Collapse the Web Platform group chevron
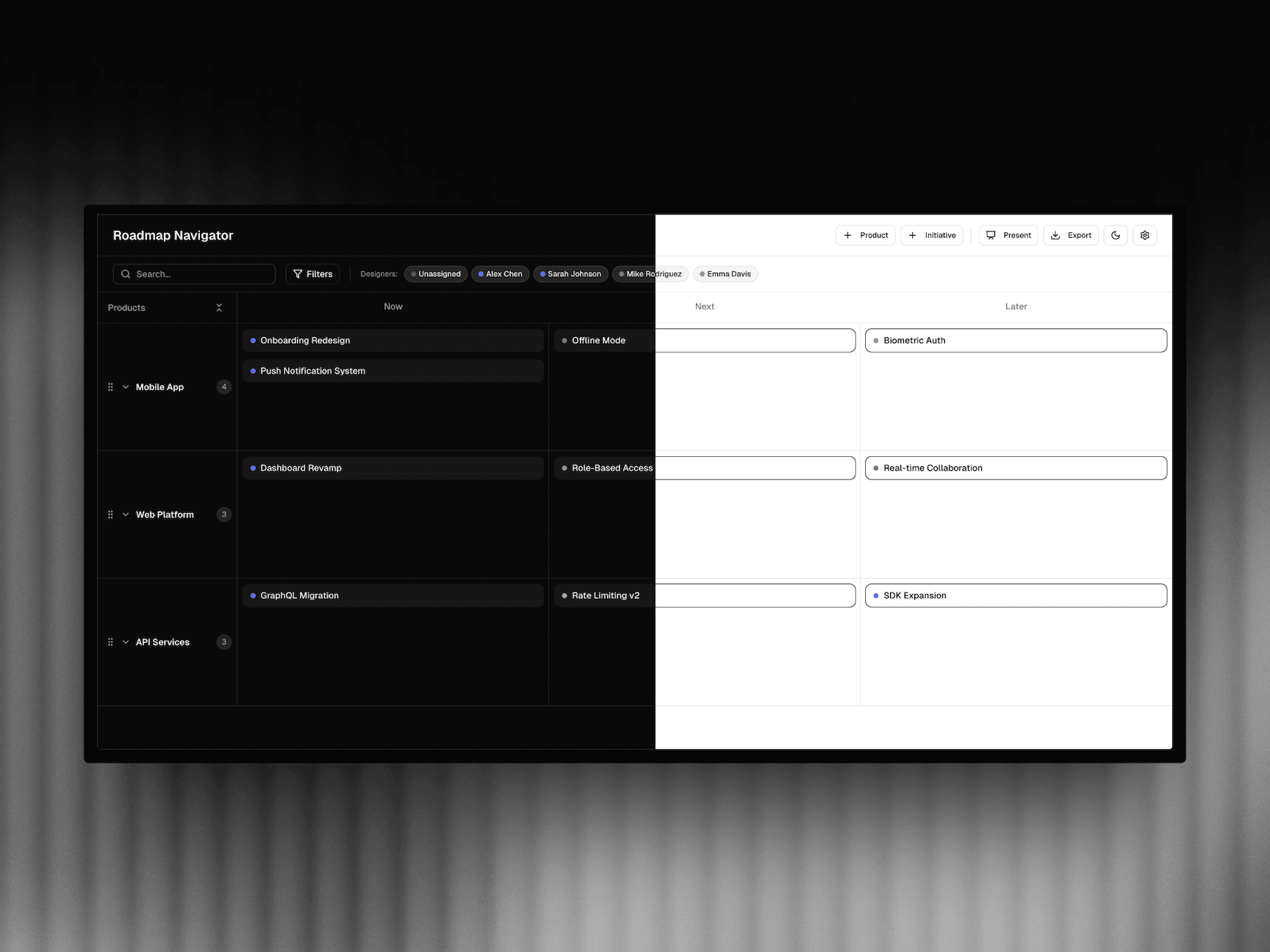The width and height of the screenshot is (1270, 952). tap(125, 514)
